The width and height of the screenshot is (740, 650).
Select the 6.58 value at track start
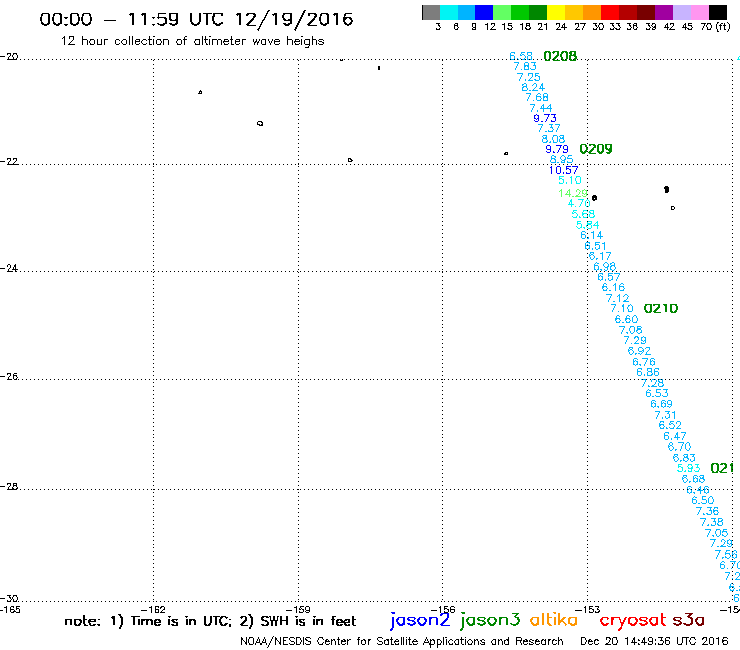point(521,56)
